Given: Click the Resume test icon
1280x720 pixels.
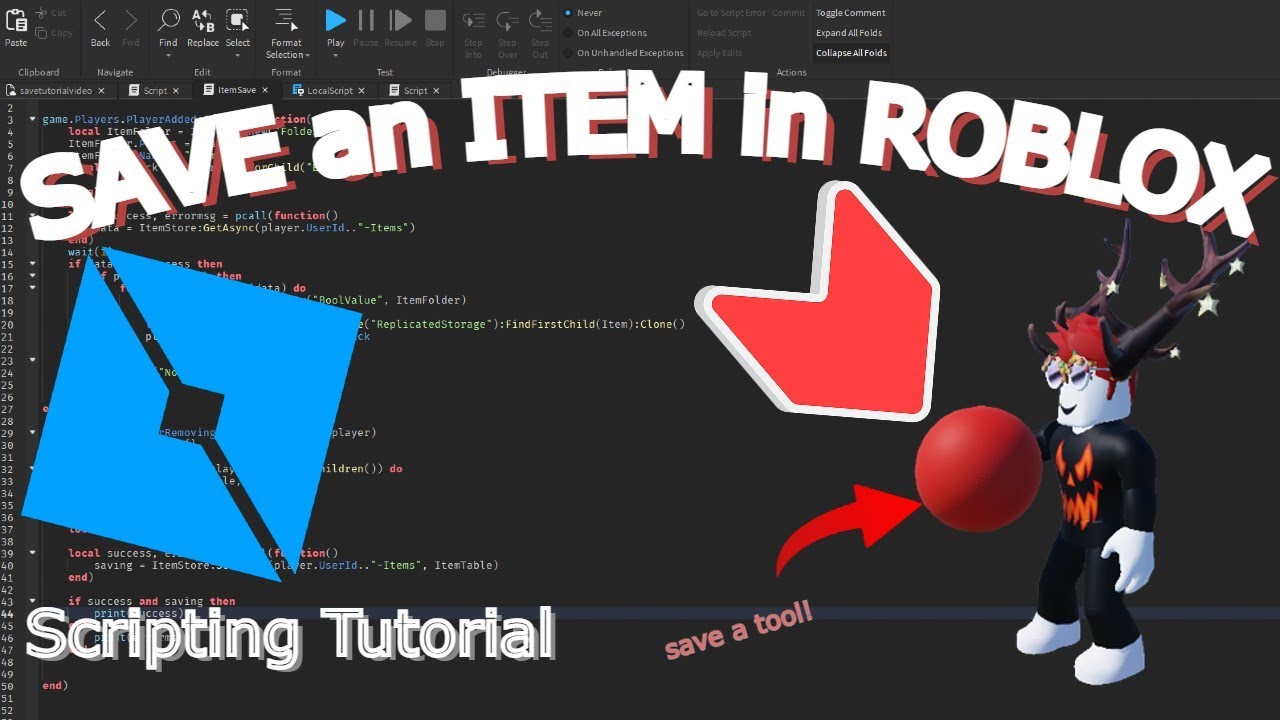Looking at the screenshot, I should point(400,19).
